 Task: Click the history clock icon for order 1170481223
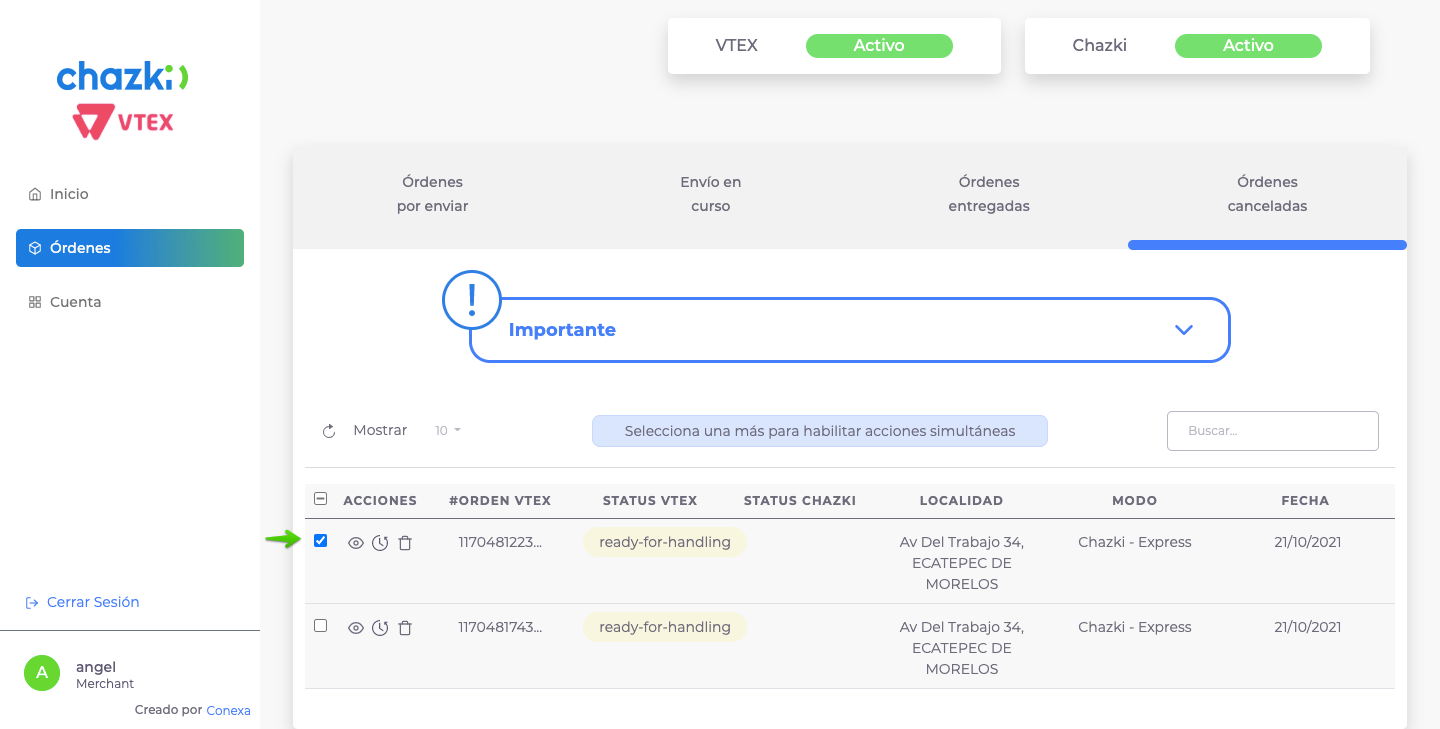(x=380, y=543)
